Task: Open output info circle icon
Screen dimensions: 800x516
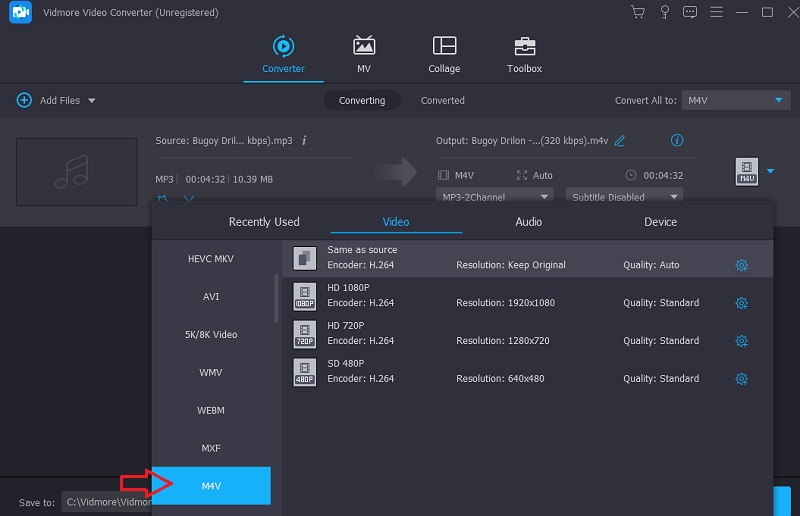Action: (677, 141)
